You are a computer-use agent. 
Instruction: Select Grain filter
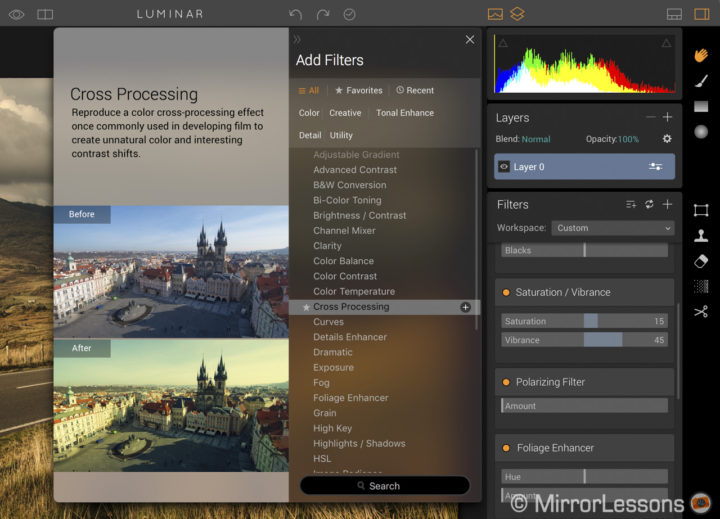324,413
